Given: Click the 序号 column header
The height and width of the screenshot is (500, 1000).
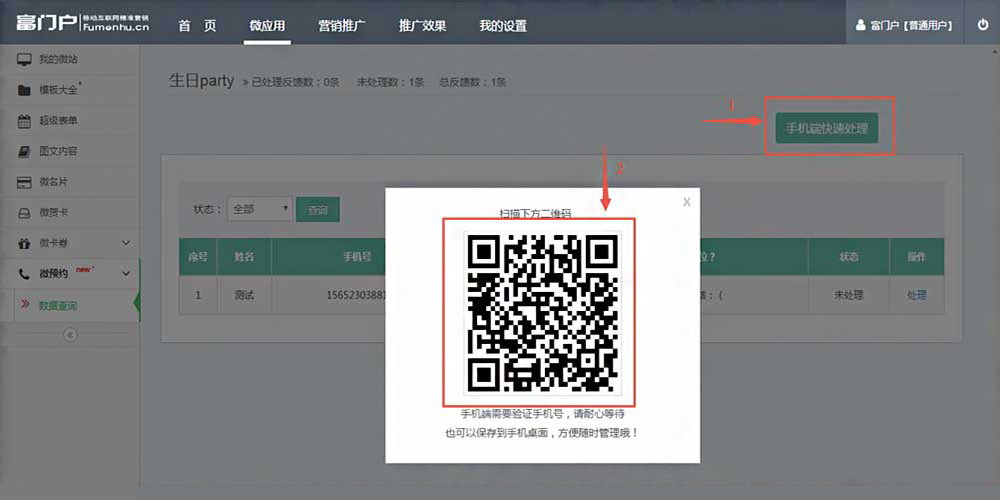Looking at the screenshot, I should coord(198,256).
